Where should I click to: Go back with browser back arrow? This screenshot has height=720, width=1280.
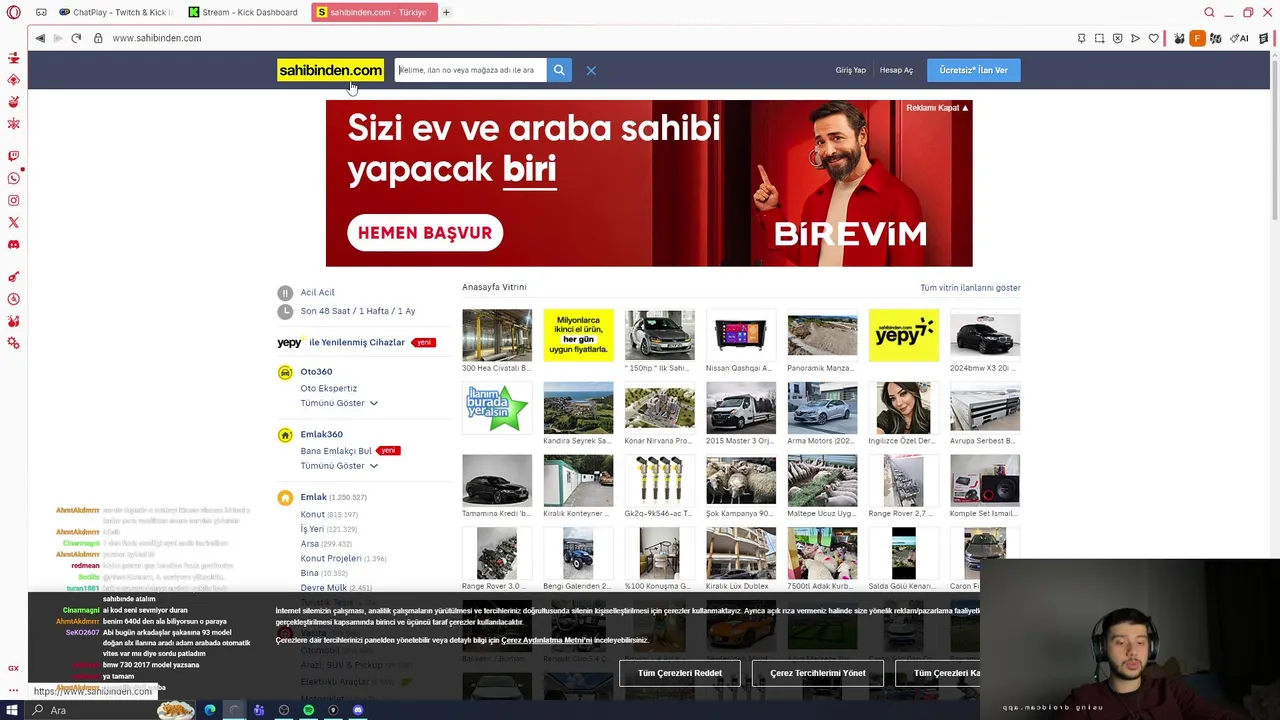[x=40, y=38]
